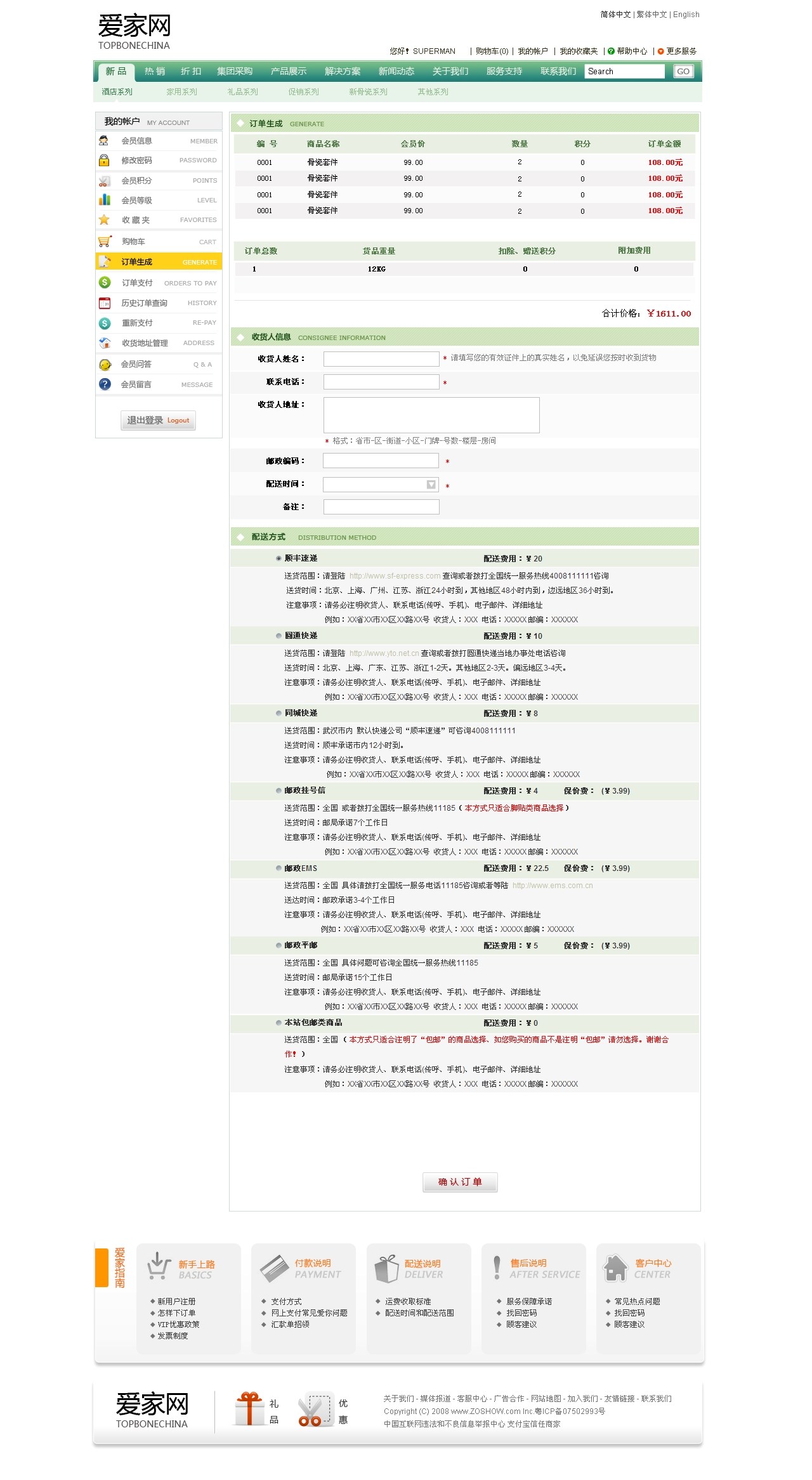Click the 会员信息 member icon in sidebar
The image size is (812, 1480).
[104, 141]
